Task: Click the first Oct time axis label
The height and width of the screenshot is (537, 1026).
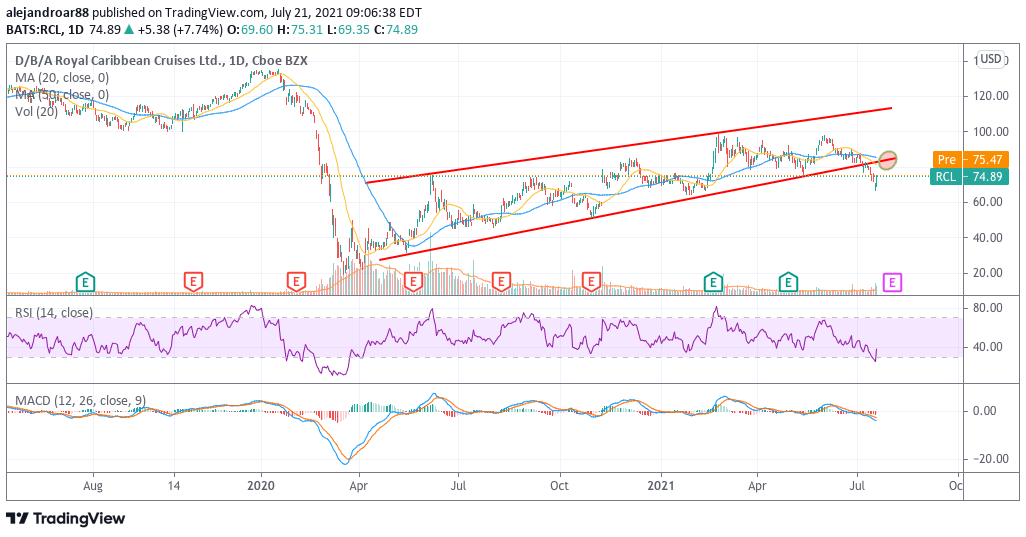Action: (x=559, y=486)
